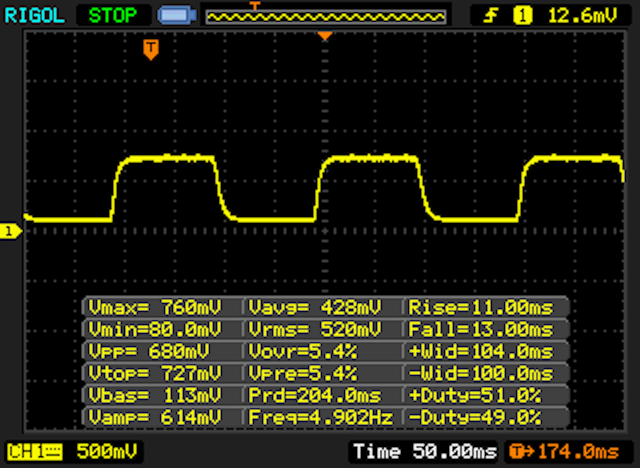Click the RIGOL logo
The height and width of the screenshot is (468, 640).
tap(34, 16)
